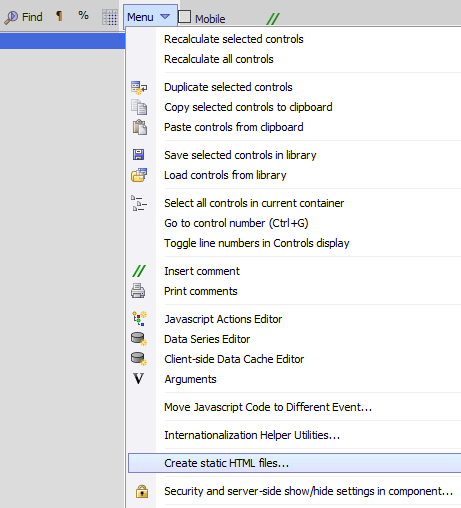The image size is (461, 508).
Task: Choose Copy selected controls to clipboard
Action: 248,107
